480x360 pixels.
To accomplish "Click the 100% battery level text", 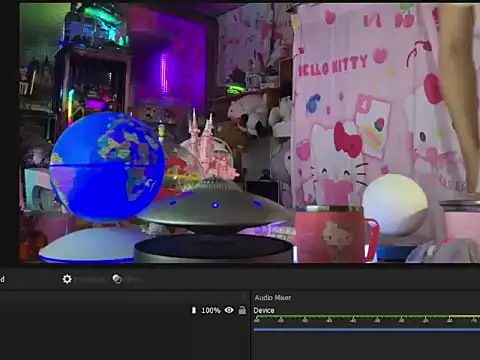I will coord(211,311).
